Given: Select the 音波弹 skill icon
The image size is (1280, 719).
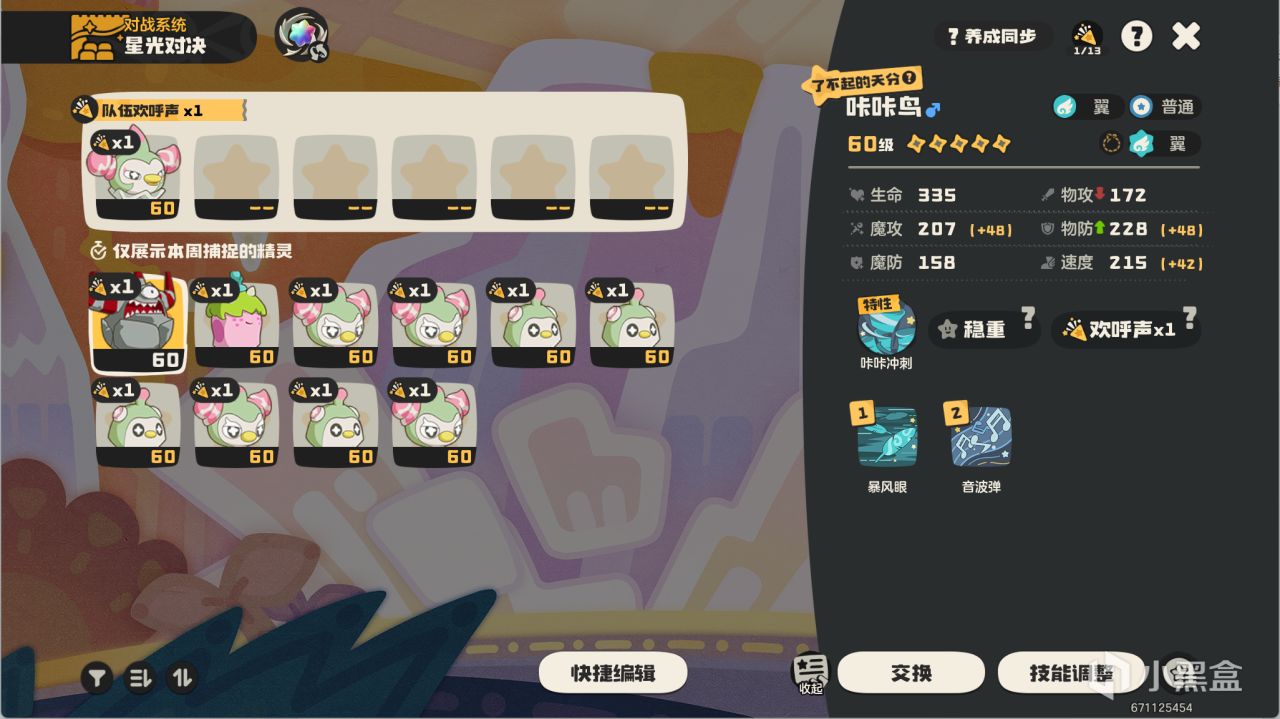Looking at the screenshot, I should [x=981, y=436].
